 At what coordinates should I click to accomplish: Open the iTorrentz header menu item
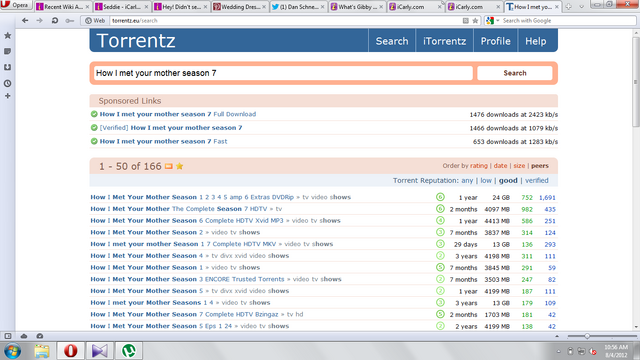coord(444,41)
